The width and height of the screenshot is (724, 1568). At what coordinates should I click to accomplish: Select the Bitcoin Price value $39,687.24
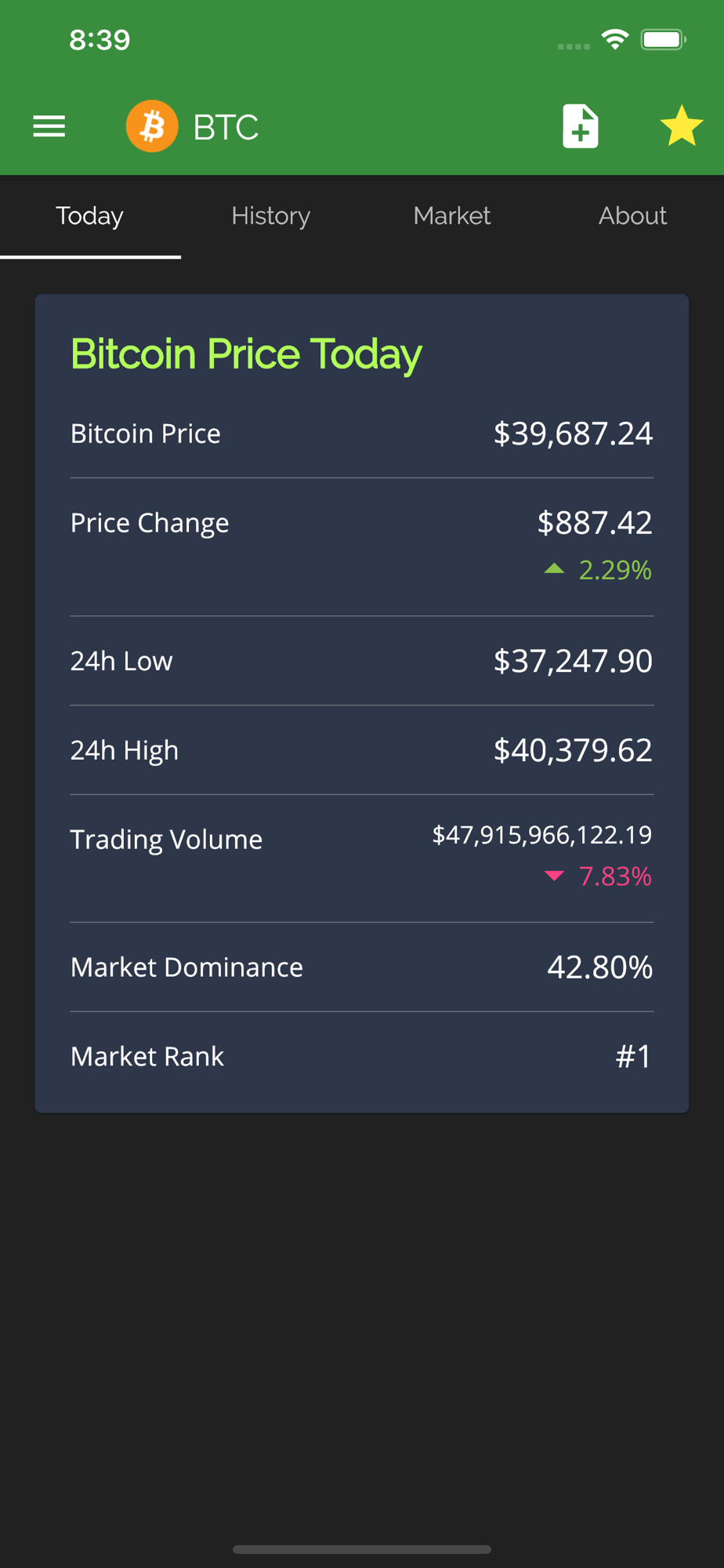573,434
